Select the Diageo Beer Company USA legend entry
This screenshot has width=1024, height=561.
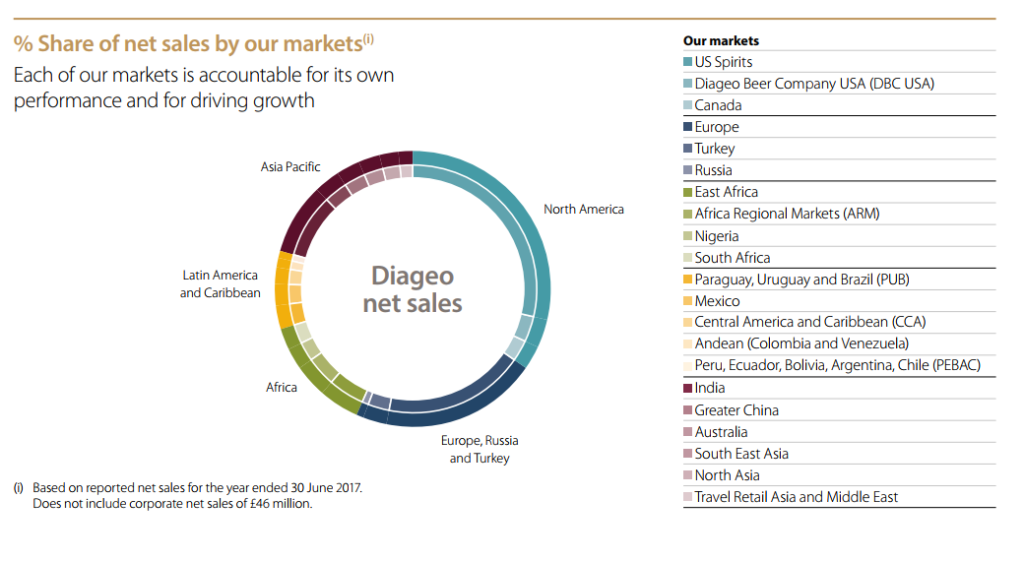(x=814, y=84)
